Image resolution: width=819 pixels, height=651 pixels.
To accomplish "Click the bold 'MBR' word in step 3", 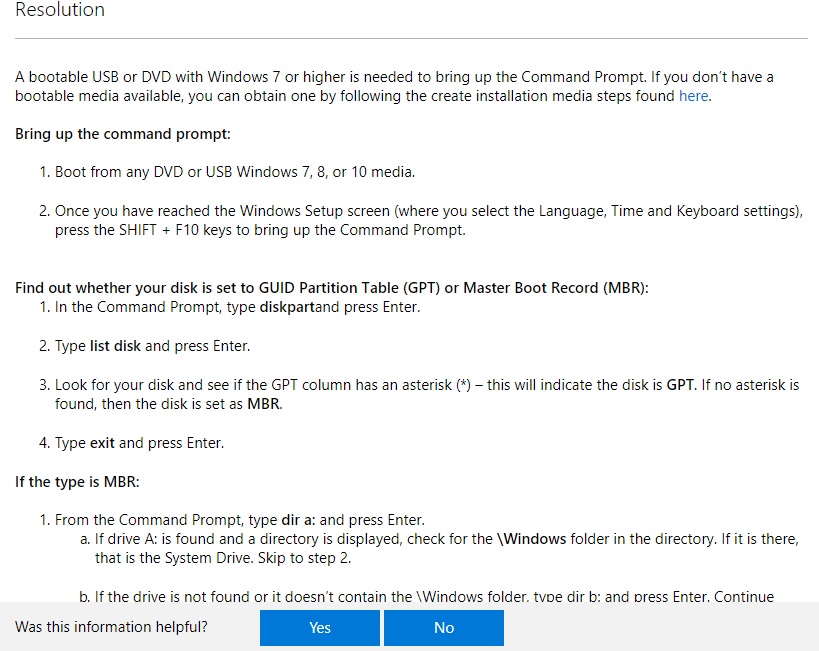I will coord(263,404).
